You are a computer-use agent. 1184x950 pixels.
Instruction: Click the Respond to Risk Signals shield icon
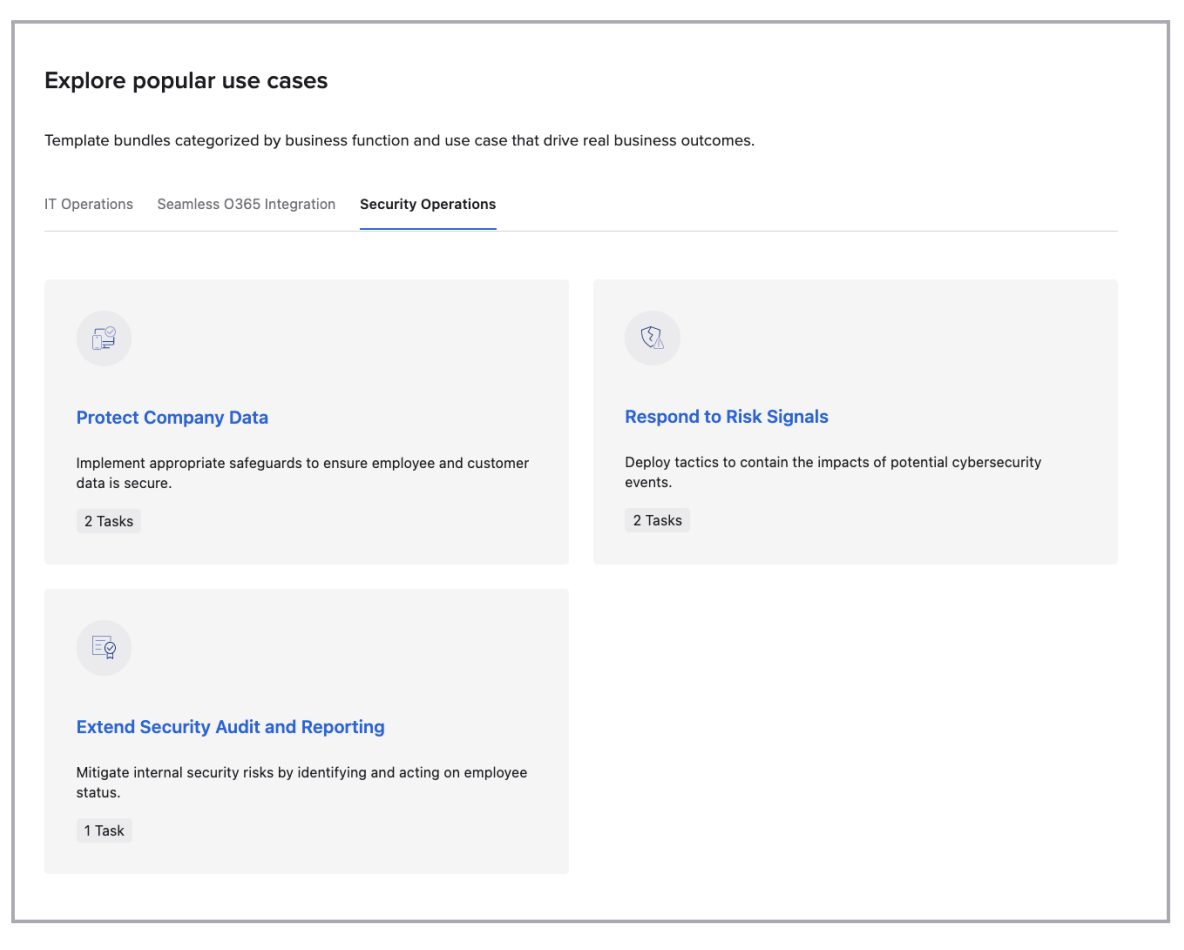tap(652, 338)
